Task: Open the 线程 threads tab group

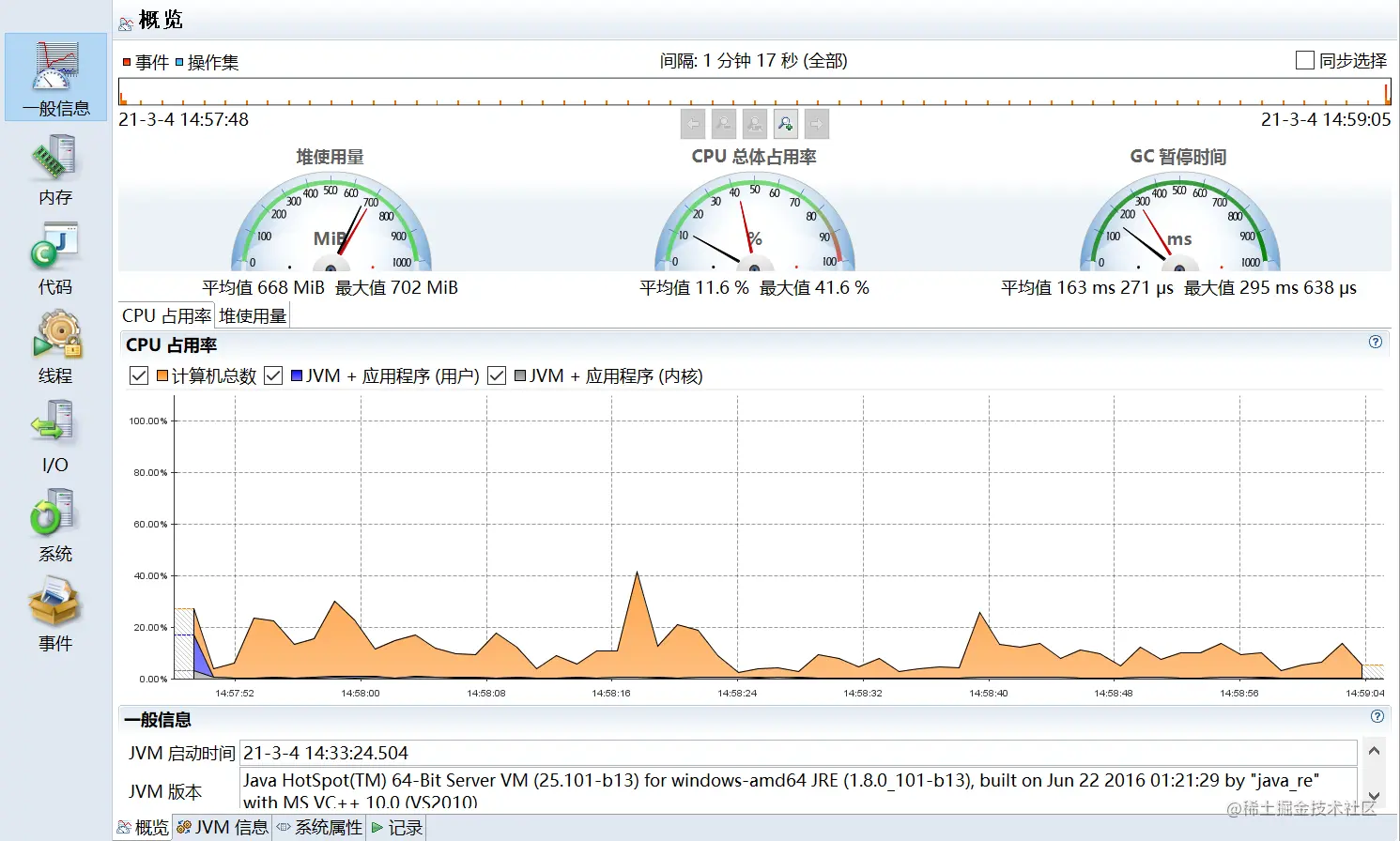Action: click(55, 347)
